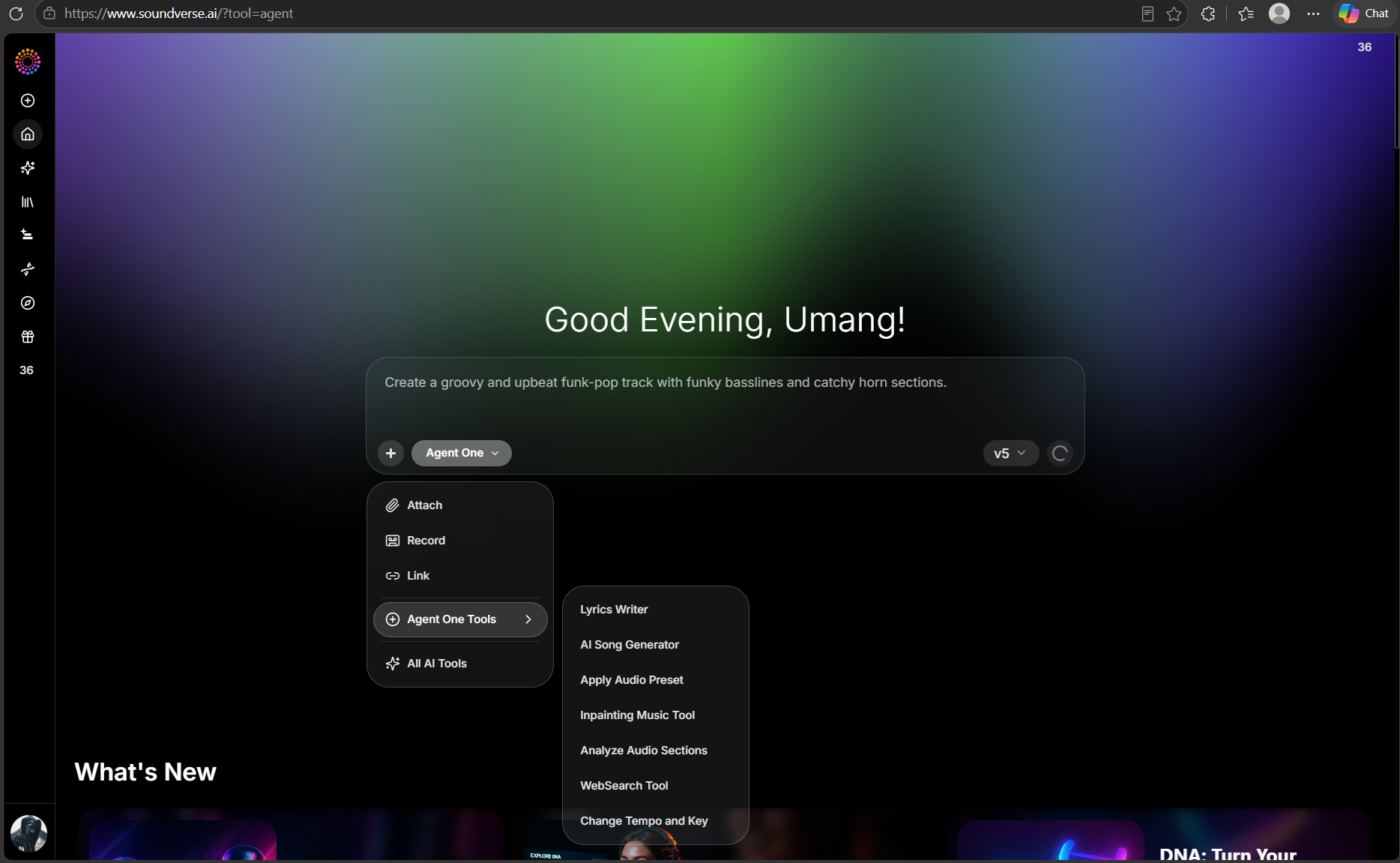Viewport: 1400px width, 863px height.
Task: Refresh the page with browser reload icon
Action: click(x=16, y=13)
